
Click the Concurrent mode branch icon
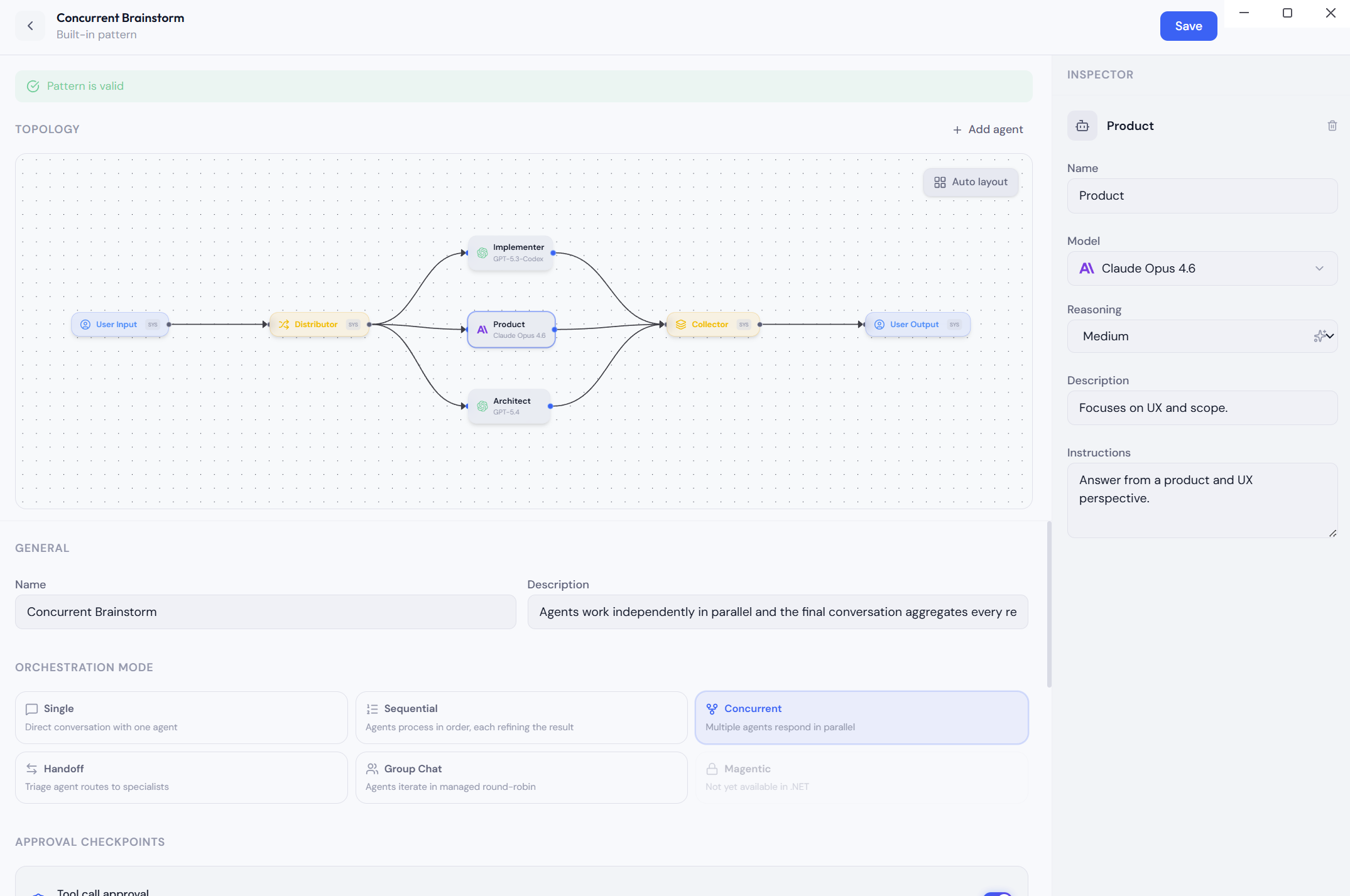[x=712, y=709]
